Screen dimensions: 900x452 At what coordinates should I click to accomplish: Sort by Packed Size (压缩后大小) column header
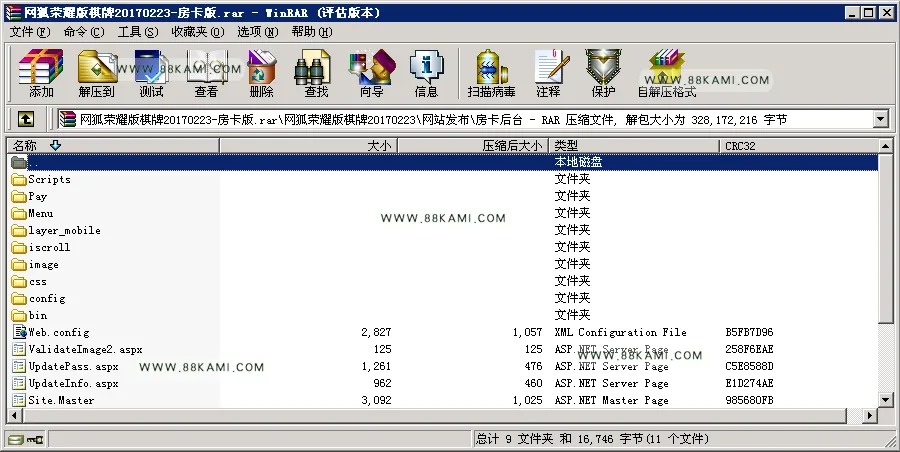[x=473, y=146]
